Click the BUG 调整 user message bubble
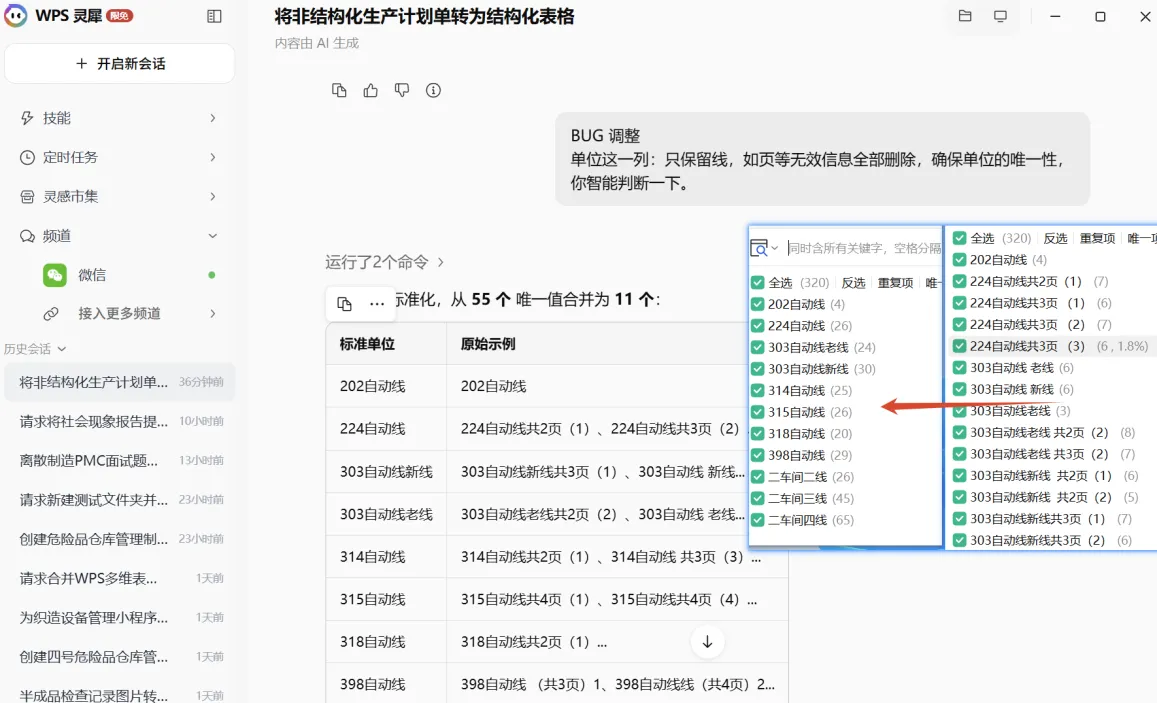The width and height of the screenshot is (1157, 703). pos(822,159)
